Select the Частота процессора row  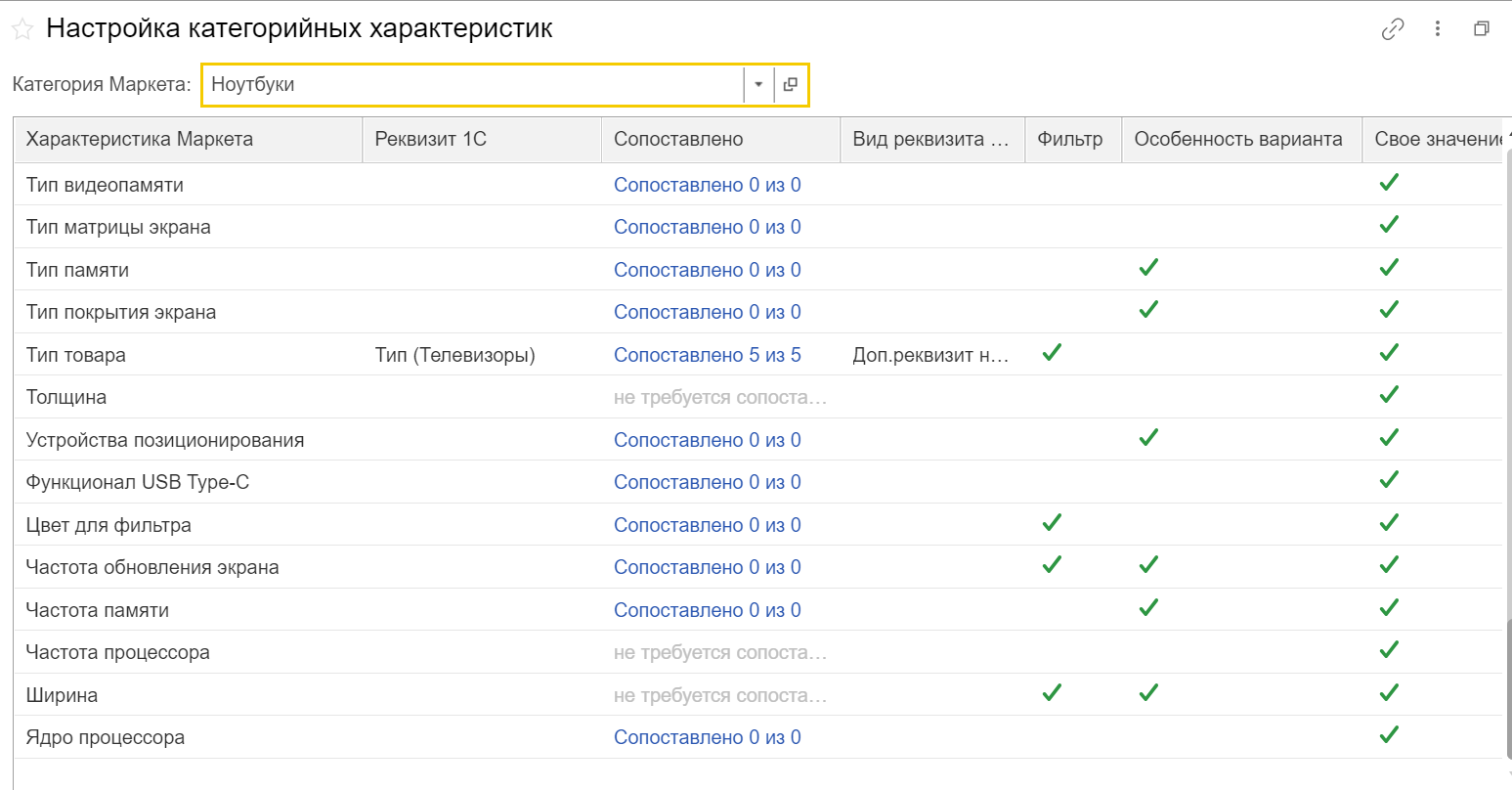(x=118, y=652)
